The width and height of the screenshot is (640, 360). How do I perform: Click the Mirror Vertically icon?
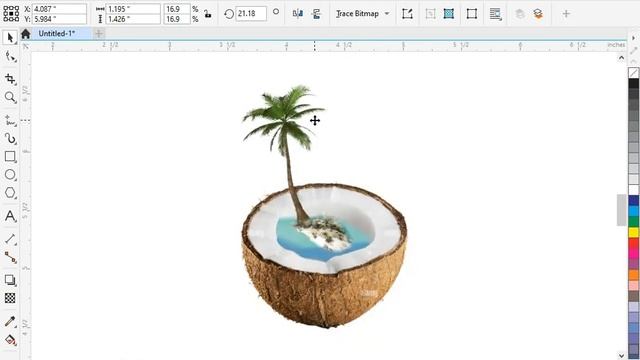click(316, 13)
